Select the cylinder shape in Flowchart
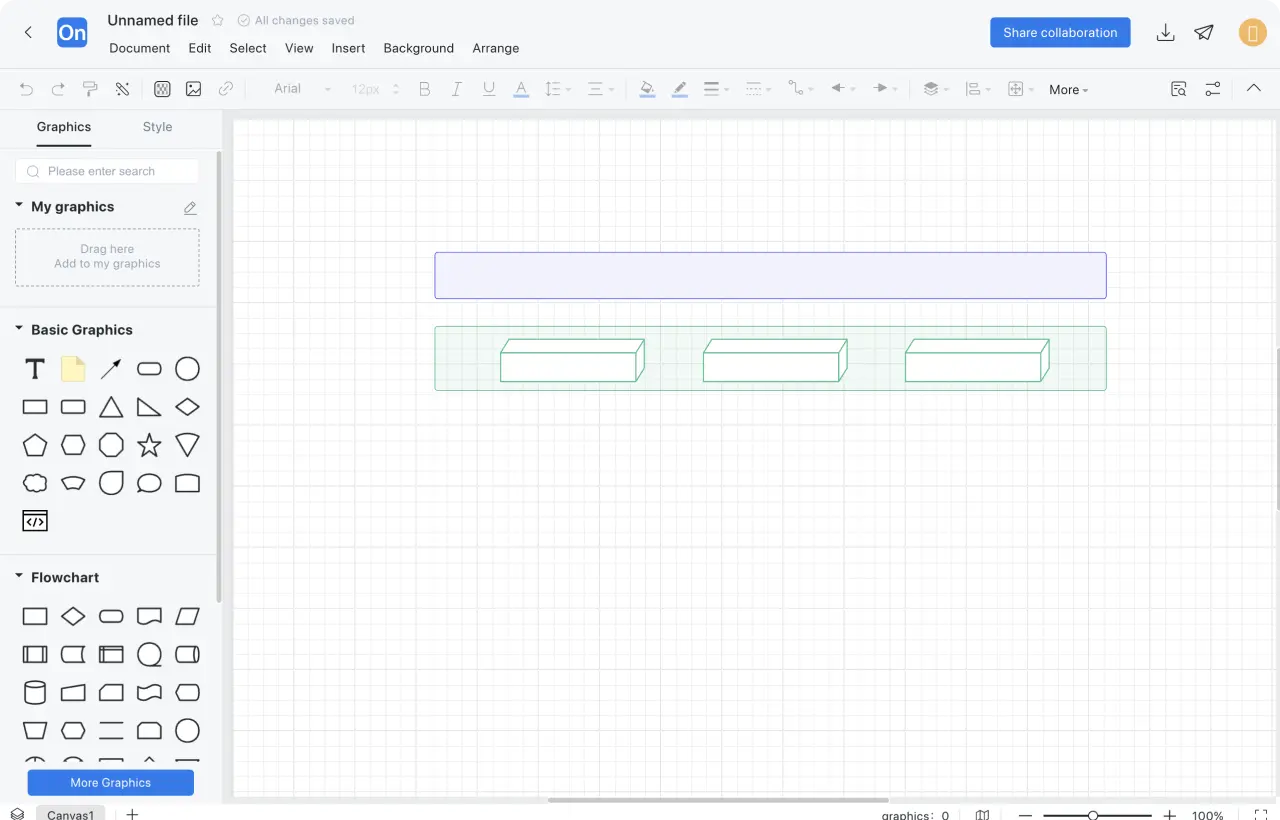This screenshot has height=820, width=1280. [x=35, y=692]
